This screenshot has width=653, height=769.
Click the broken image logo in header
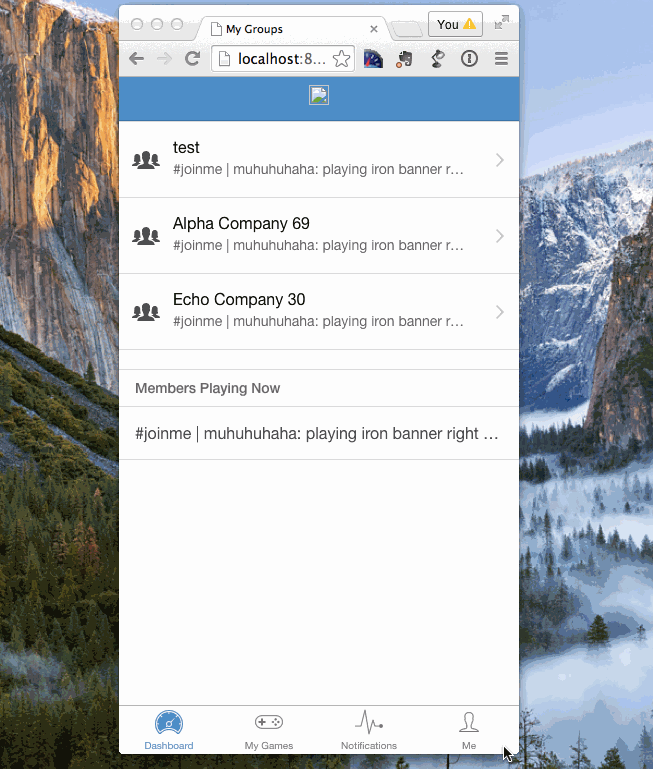[319, 96]
